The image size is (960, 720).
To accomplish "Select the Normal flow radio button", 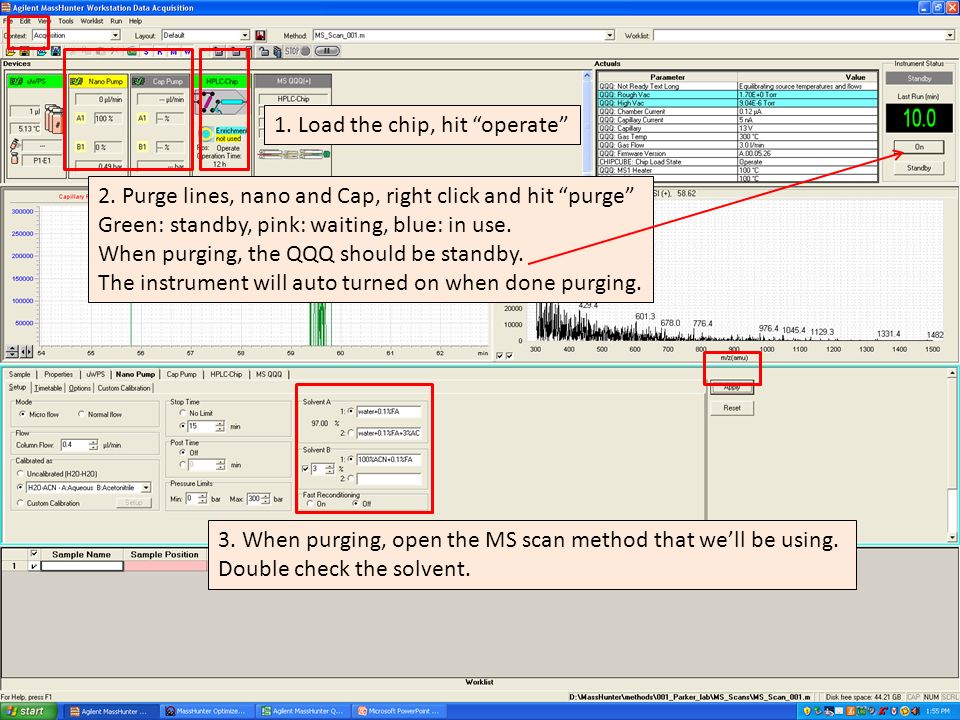I will click(x=81, y=414).
